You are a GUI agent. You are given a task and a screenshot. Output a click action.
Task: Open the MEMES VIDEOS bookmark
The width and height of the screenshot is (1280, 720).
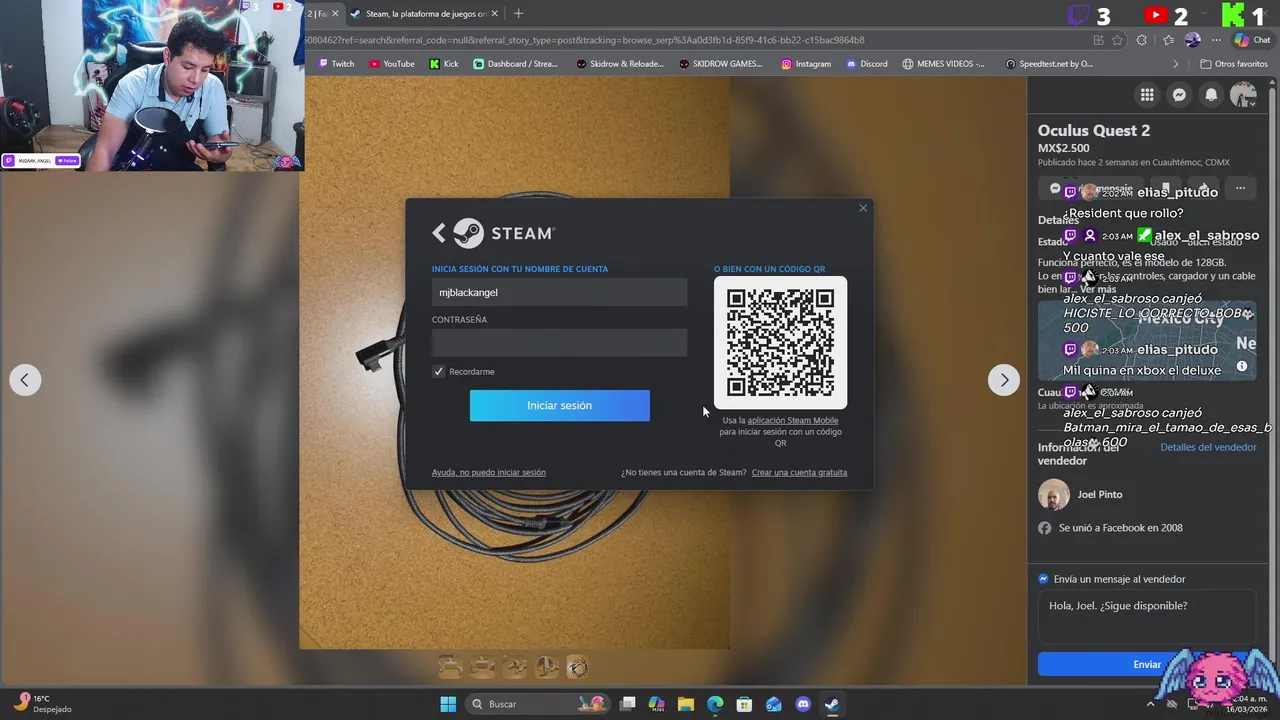pyautogui.click(x=943, y=64)
